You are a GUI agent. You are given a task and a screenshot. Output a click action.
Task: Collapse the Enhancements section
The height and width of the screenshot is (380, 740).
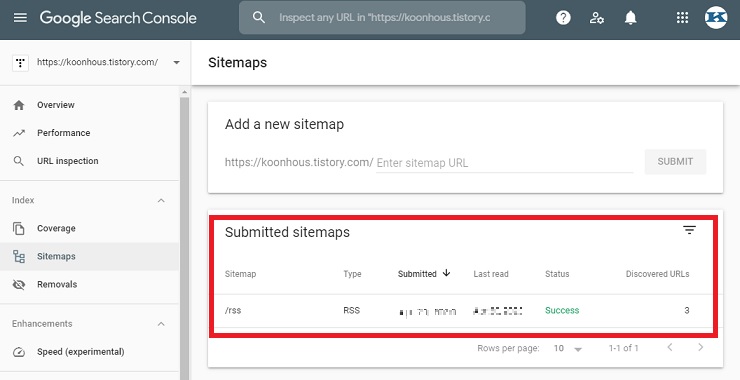[161, 324]
